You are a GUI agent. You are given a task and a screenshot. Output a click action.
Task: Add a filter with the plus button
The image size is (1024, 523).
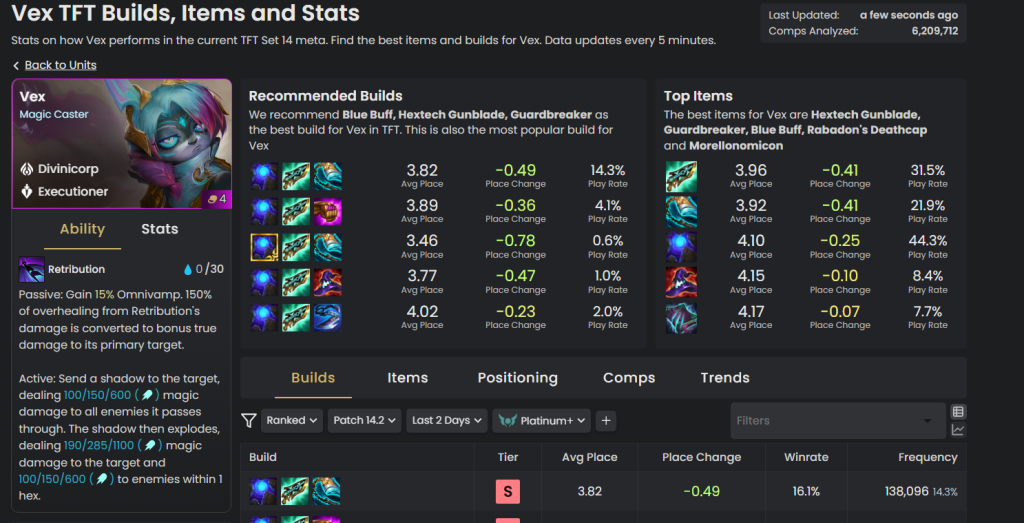click(x=605, y=420)
